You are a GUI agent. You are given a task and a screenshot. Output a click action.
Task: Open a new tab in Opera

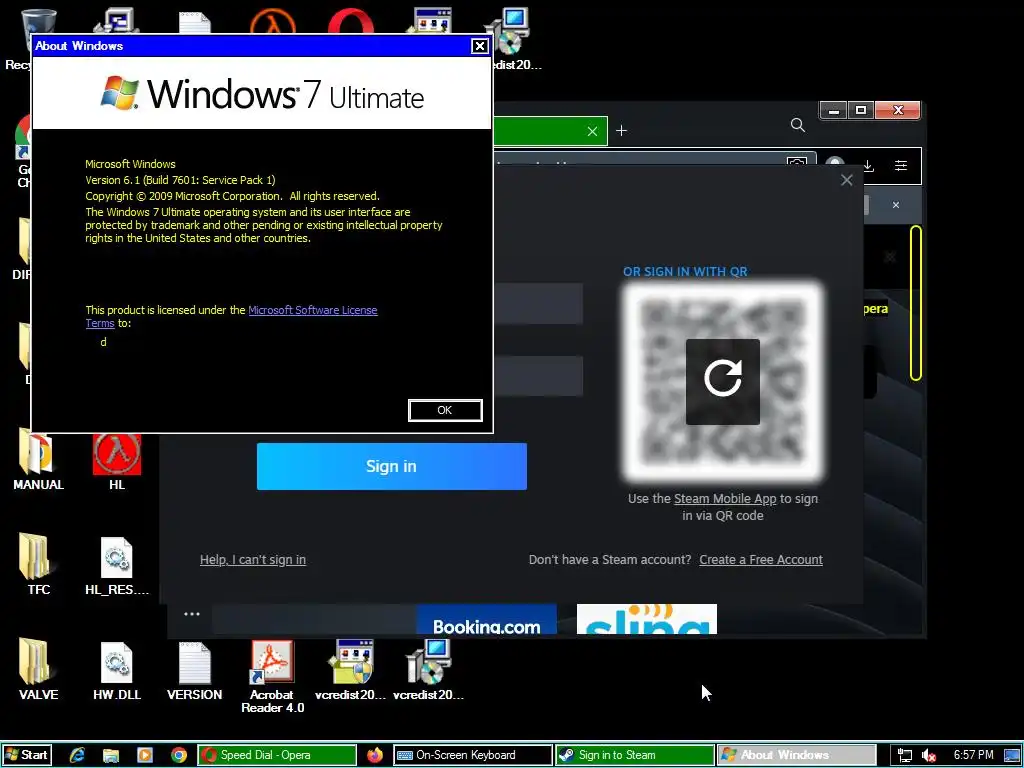tap(621, 131)
